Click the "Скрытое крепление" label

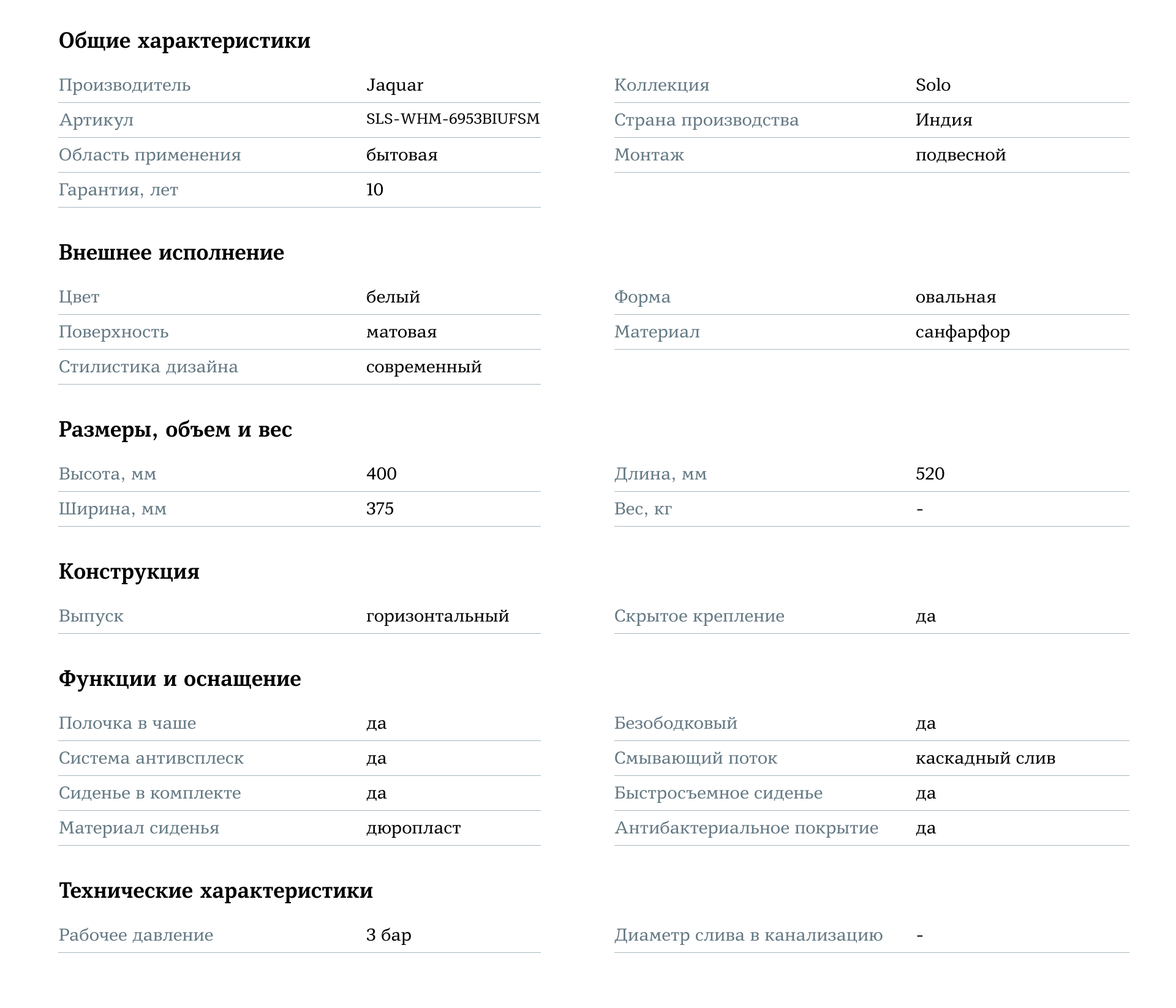click(699, 616)
